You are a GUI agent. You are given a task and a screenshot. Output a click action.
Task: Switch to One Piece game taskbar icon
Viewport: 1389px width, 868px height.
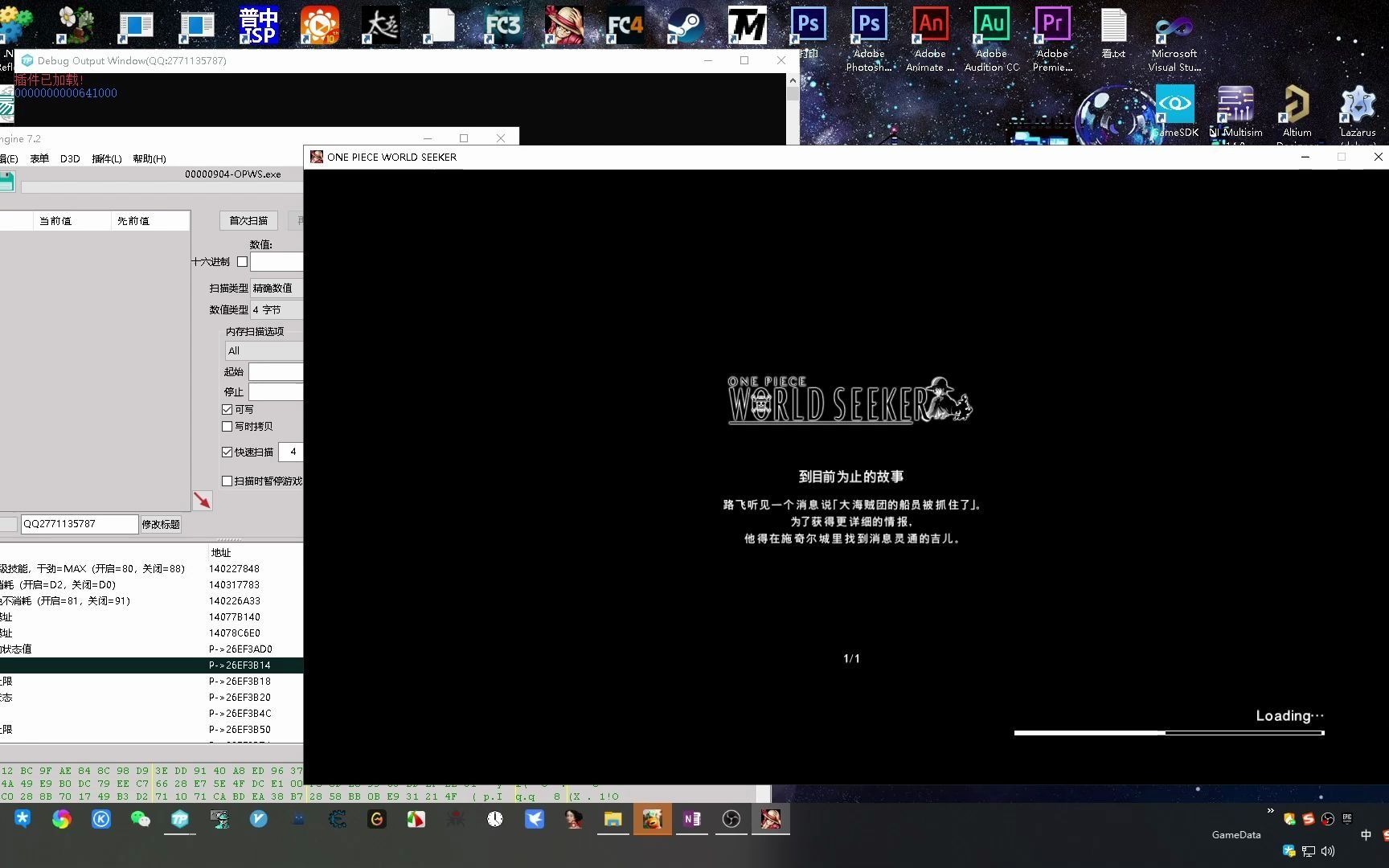click(x=770, y=819)
